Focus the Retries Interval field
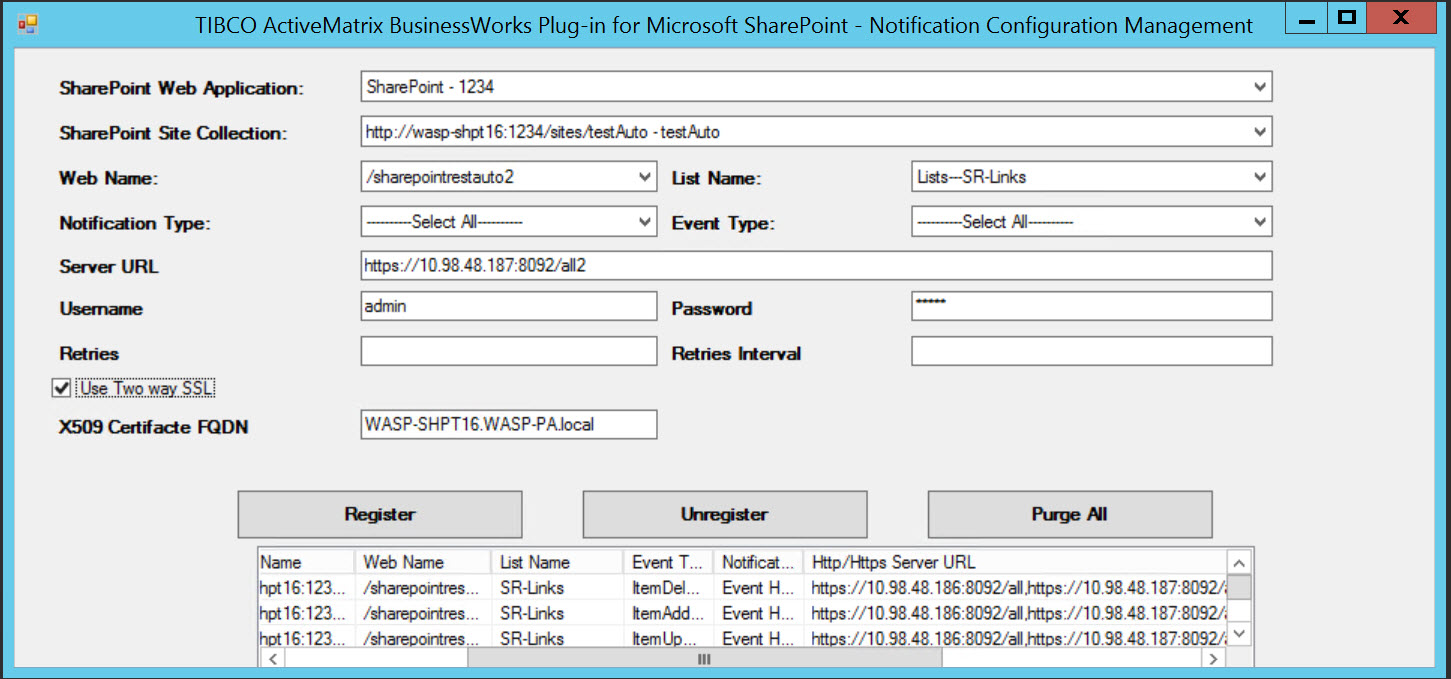The width and height of the screenshot is (1451, 679). click(1091, 352)
